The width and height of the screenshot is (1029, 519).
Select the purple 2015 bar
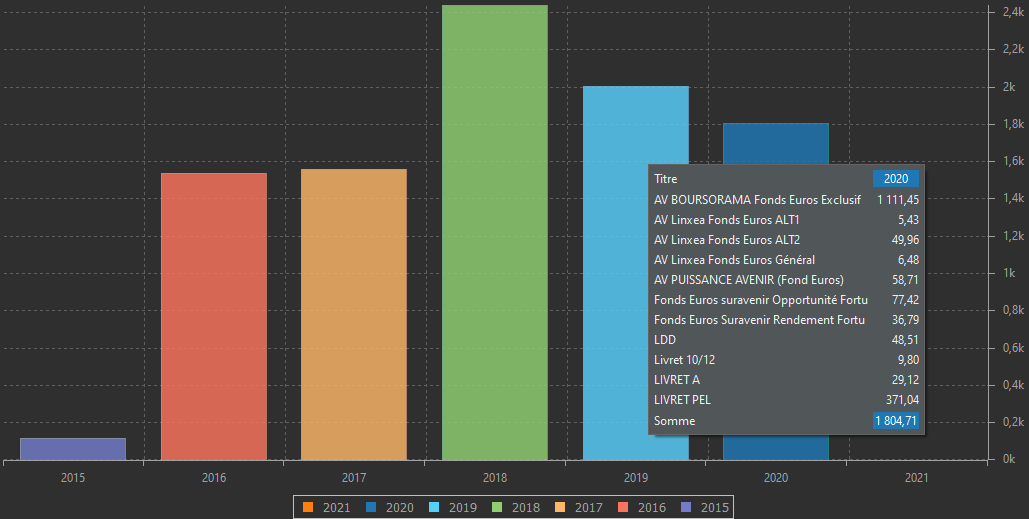click(73, 449)
